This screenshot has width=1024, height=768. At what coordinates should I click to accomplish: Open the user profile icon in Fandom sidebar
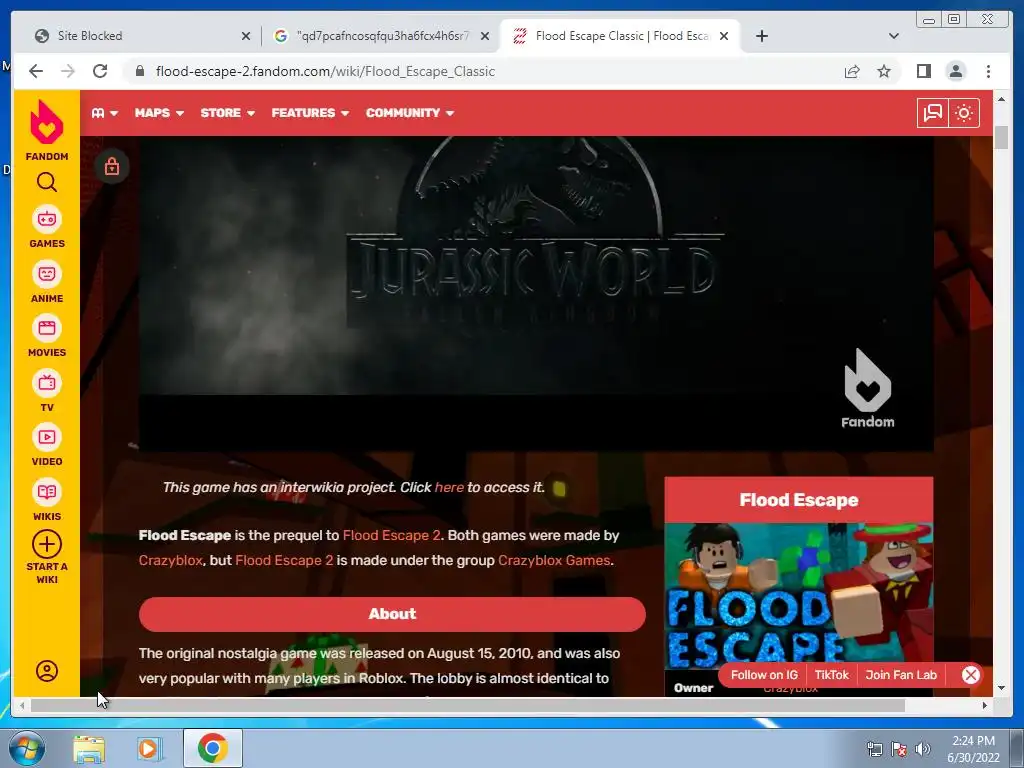pyautogui.click(x=46, y=671)
